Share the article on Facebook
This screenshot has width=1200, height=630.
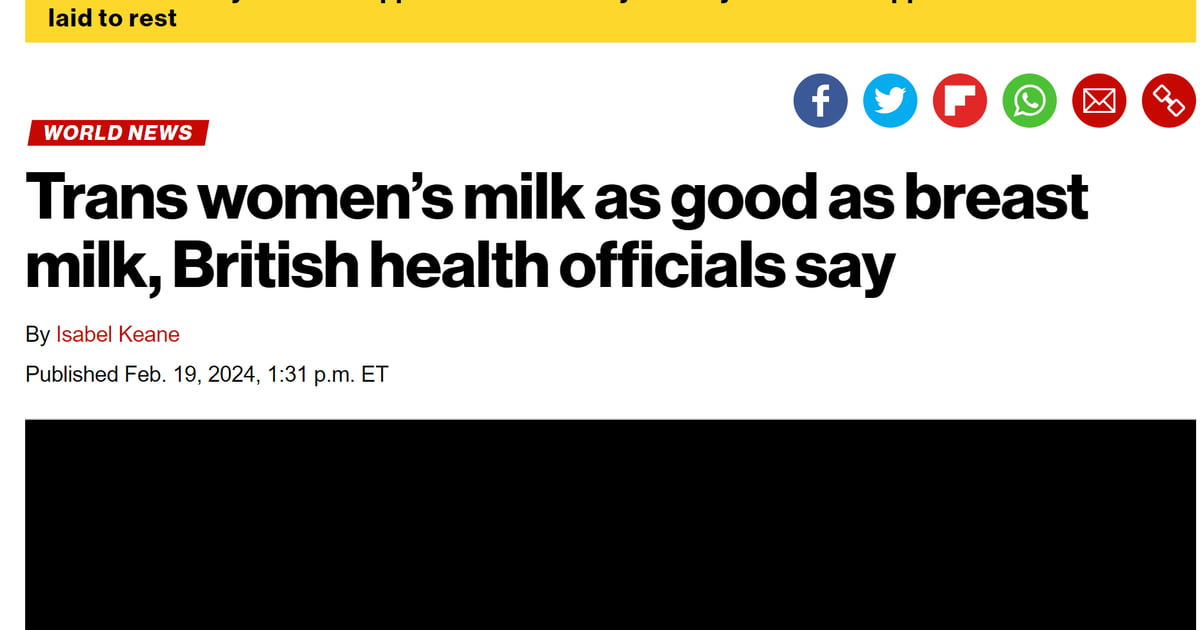(820, 100)
